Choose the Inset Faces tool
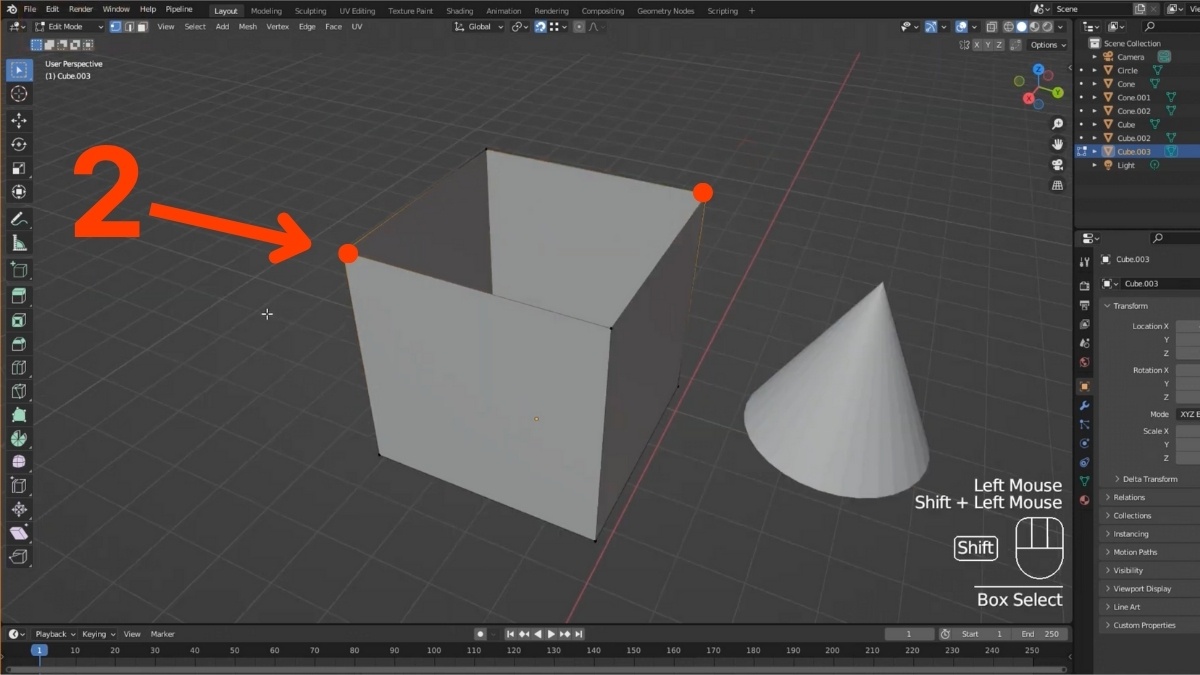Viewport: 1200px width, 675px height. [19, 320]
